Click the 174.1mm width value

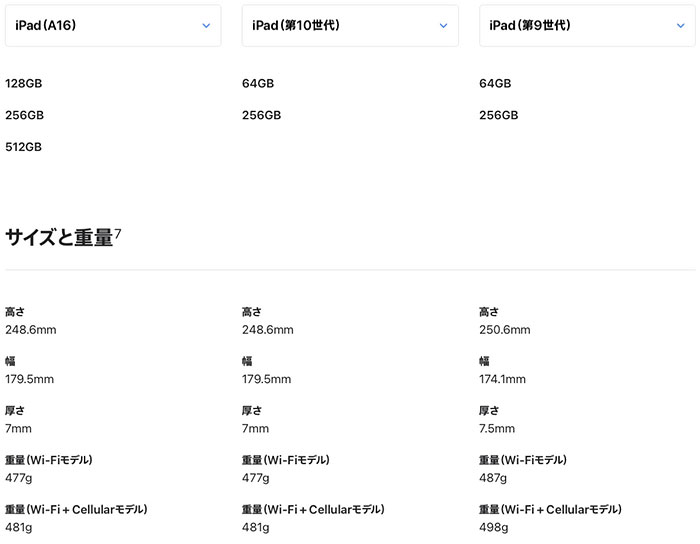pos(503,379)
